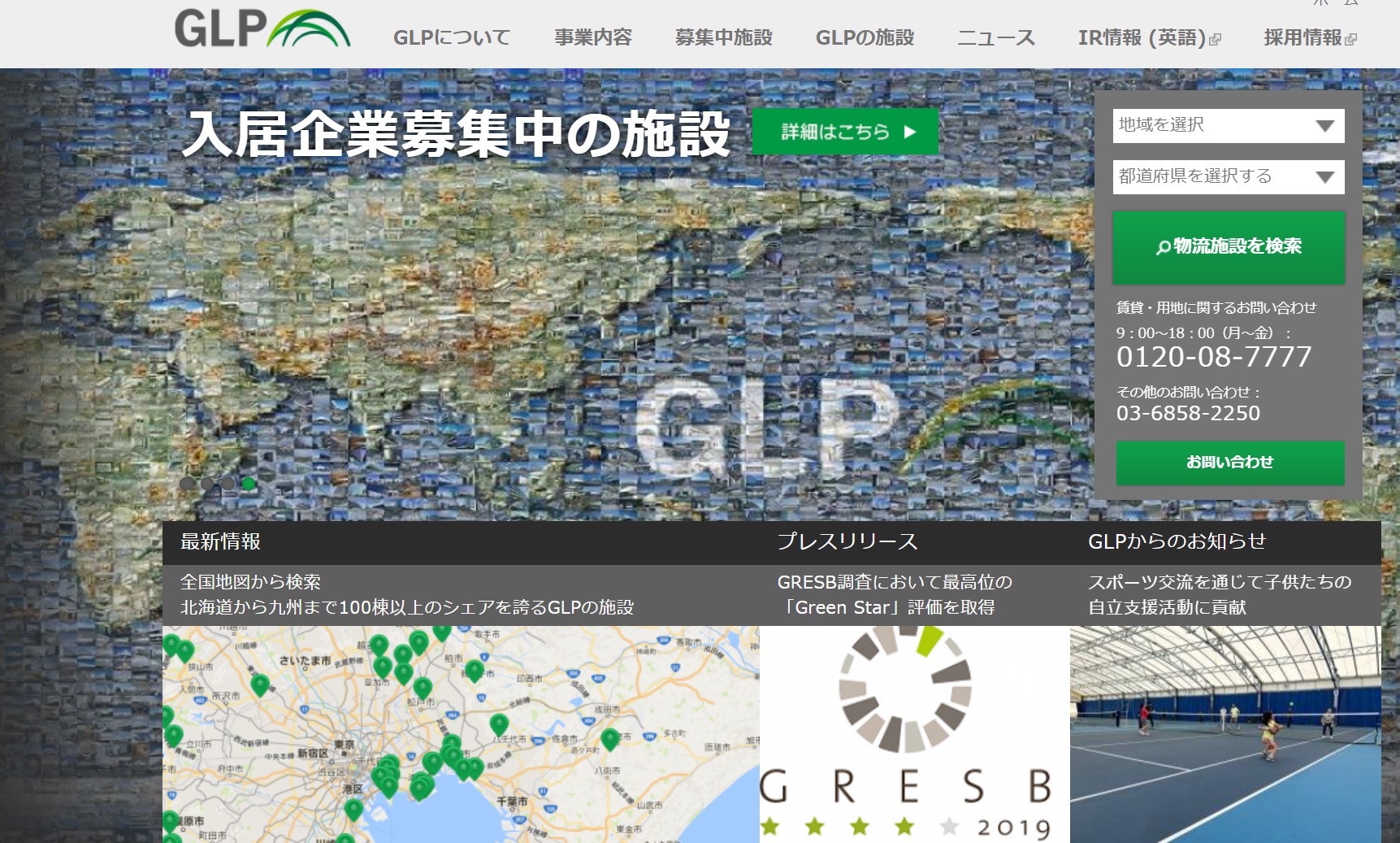Click the easternmost map pin near 成田市

(x=610, y=739)
